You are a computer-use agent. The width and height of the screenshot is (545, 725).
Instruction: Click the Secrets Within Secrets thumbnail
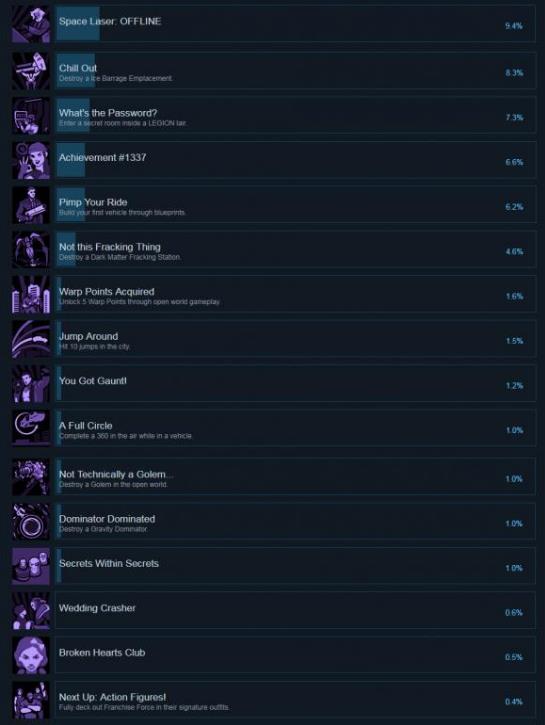(x=31, y=566)
